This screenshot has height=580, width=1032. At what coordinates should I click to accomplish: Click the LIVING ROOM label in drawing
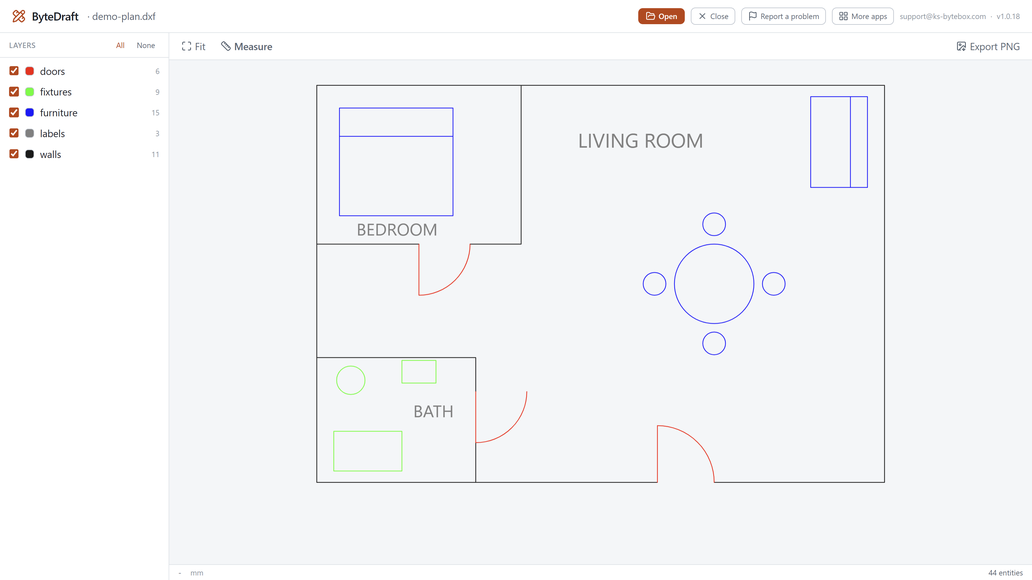640,141
